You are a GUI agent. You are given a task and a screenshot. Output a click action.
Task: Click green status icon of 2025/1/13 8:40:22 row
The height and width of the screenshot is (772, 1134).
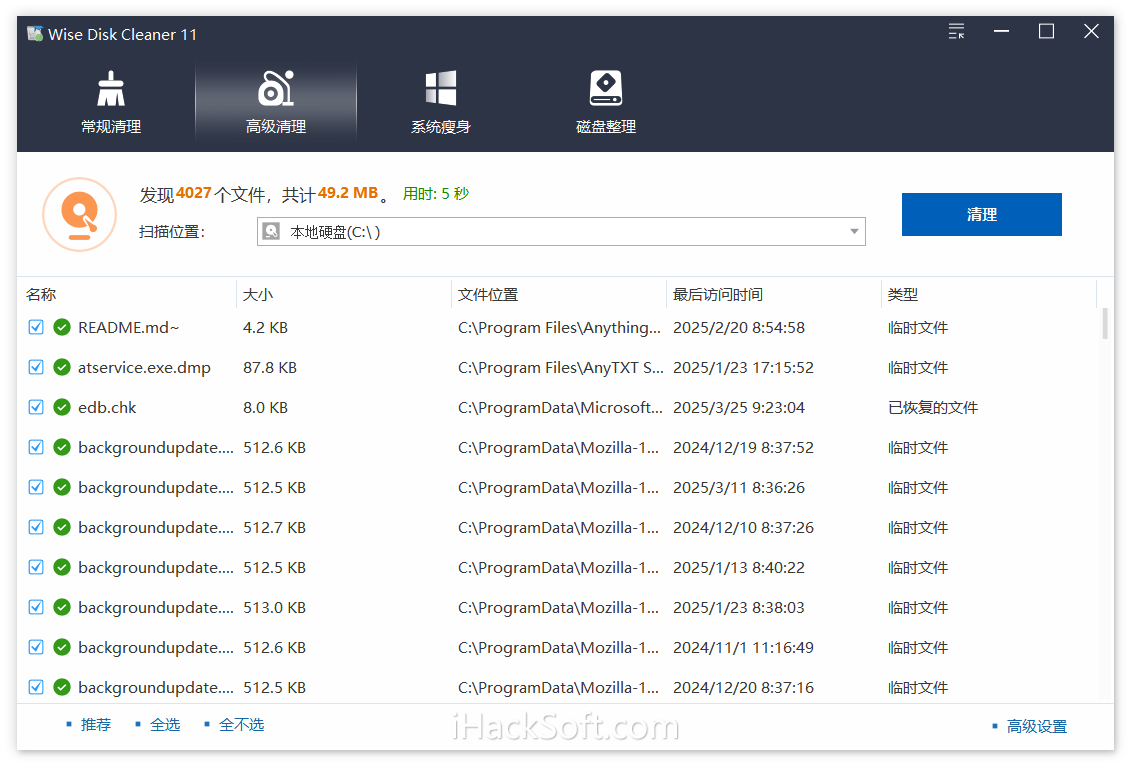(x=62, y=567)
